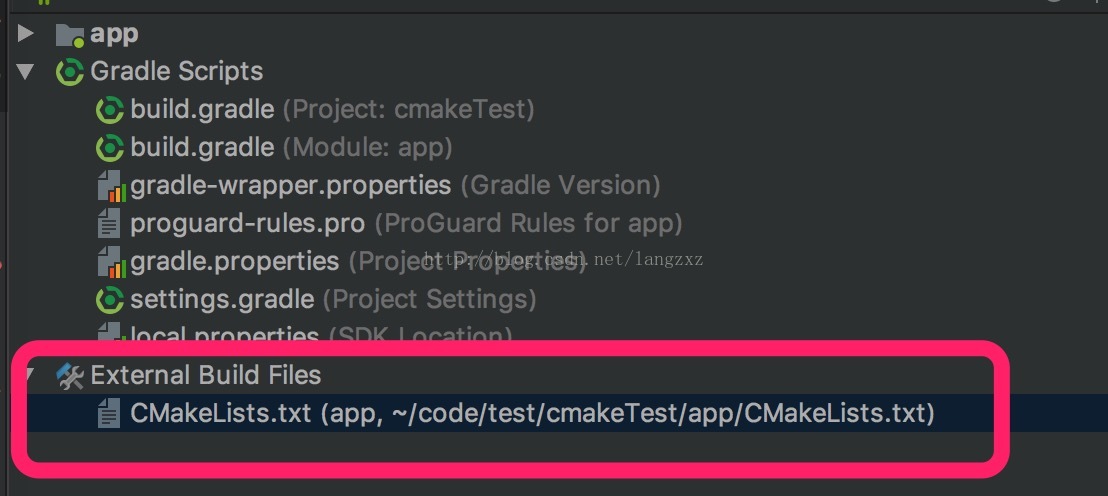
Task: Click the proguard-rules.pro text file icon
Action: [x=109, y=224]
